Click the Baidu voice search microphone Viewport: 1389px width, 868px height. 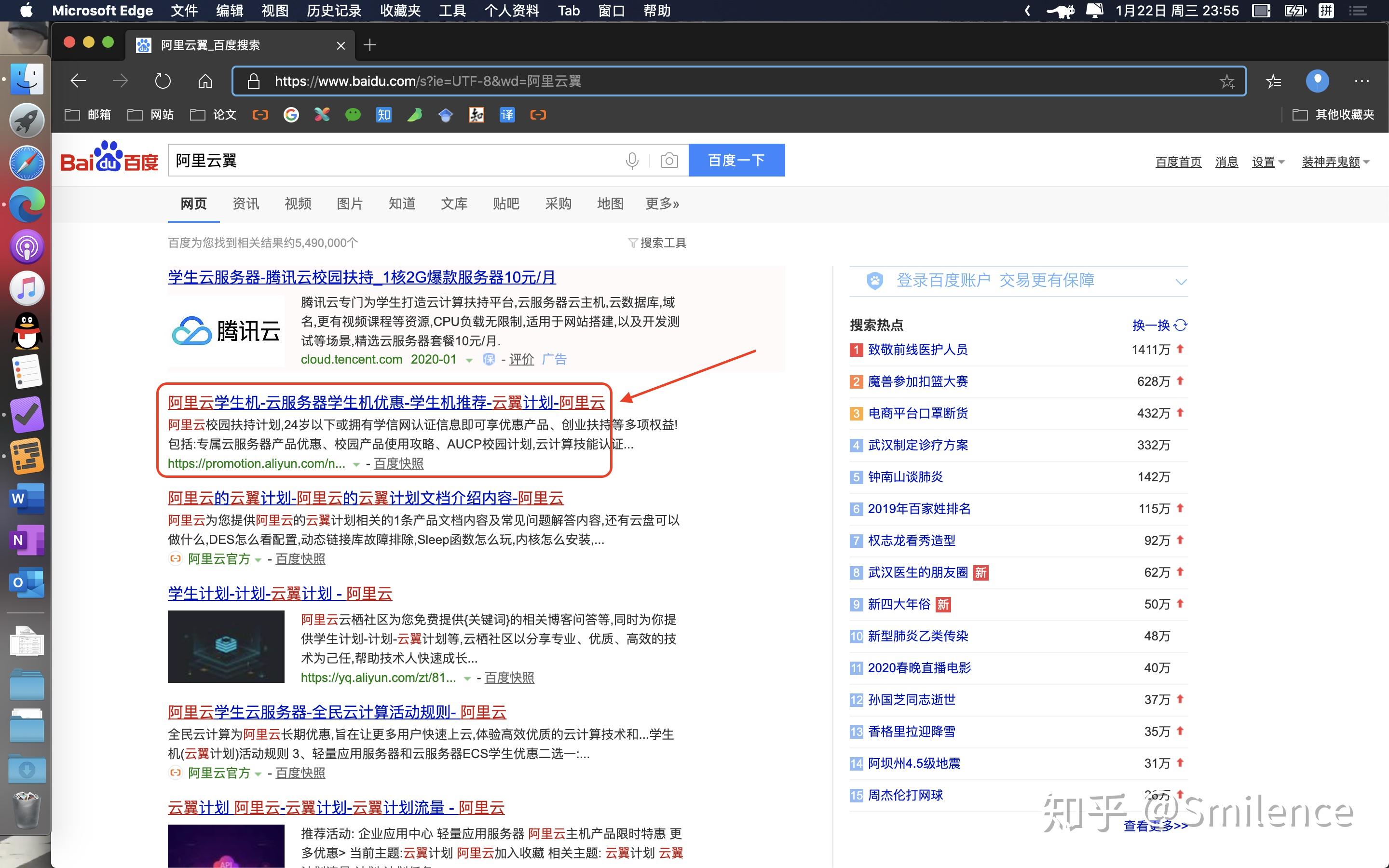click(x=632, y=160)
